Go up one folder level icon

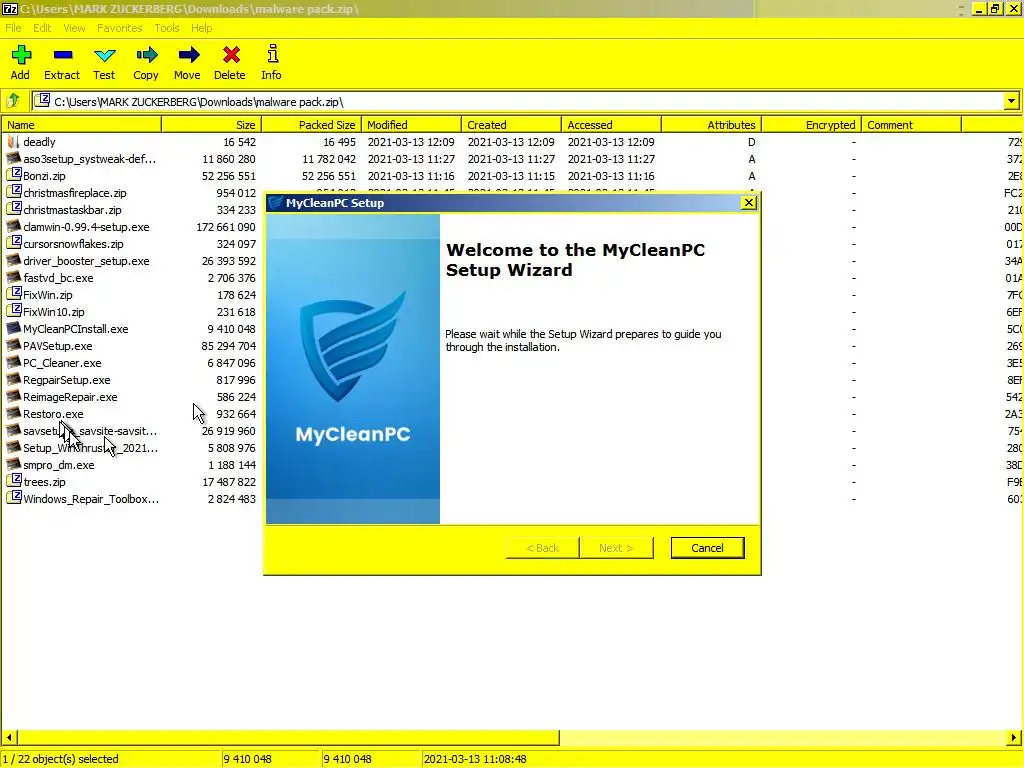click(x=14, y=101)
